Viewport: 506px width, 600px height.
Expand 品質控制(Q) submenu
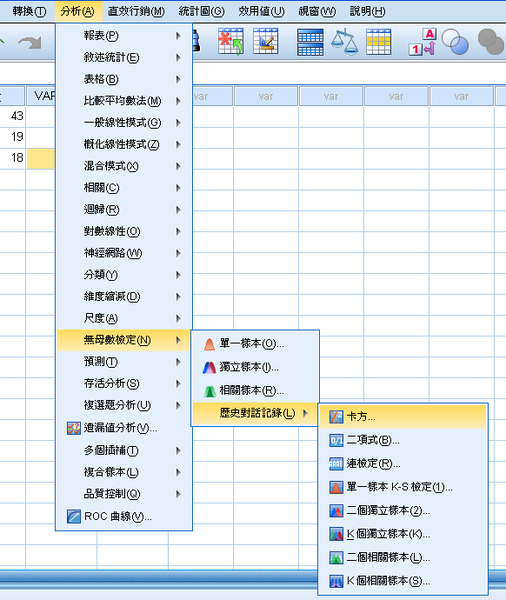click(x=124, y=494)
